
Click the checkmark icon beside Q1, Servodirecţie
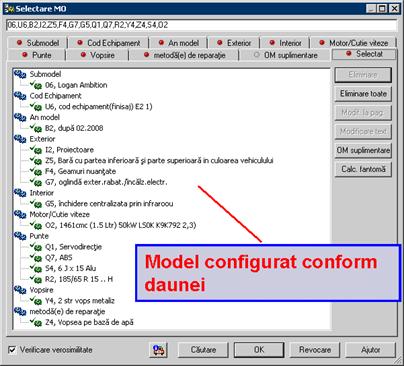click(x=36, y=247)
